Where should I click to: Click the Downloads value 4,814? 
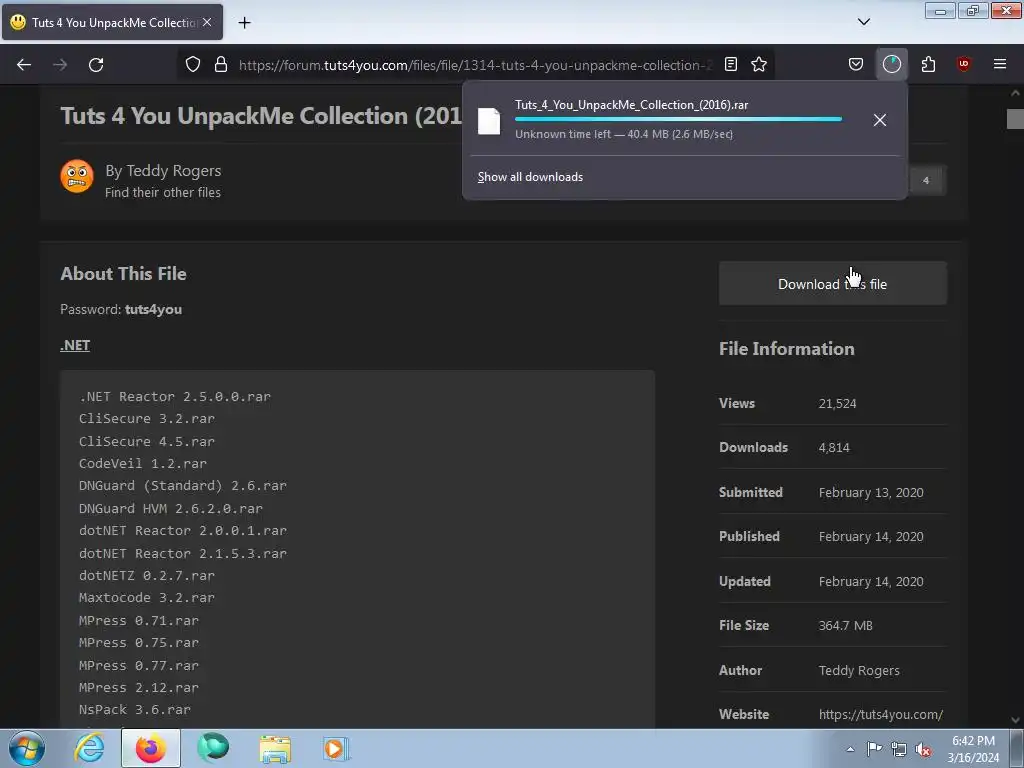(834, 448)
